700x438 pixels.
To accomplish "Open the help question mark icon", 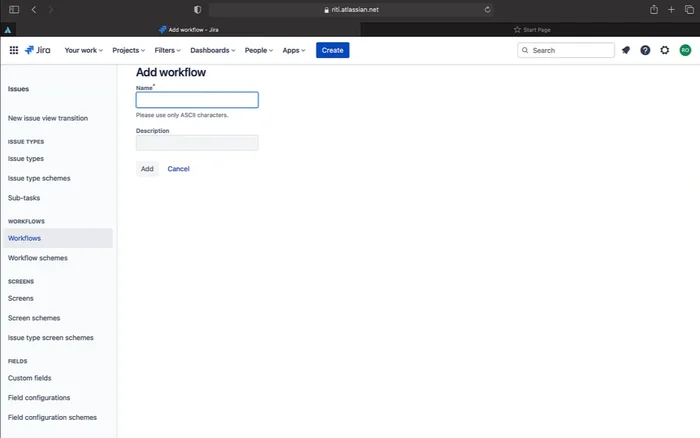I will pos(645,50).
